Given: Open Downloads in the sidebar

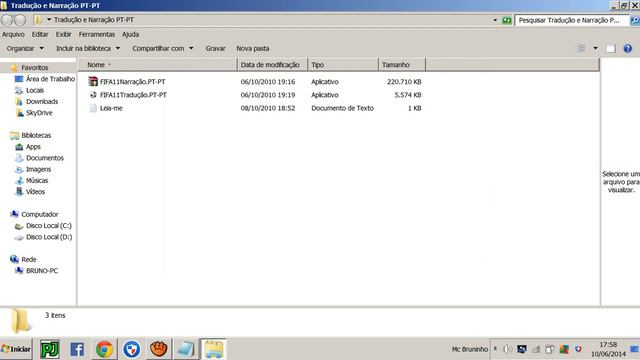Looking at the screenshot, I should (42, 102).
